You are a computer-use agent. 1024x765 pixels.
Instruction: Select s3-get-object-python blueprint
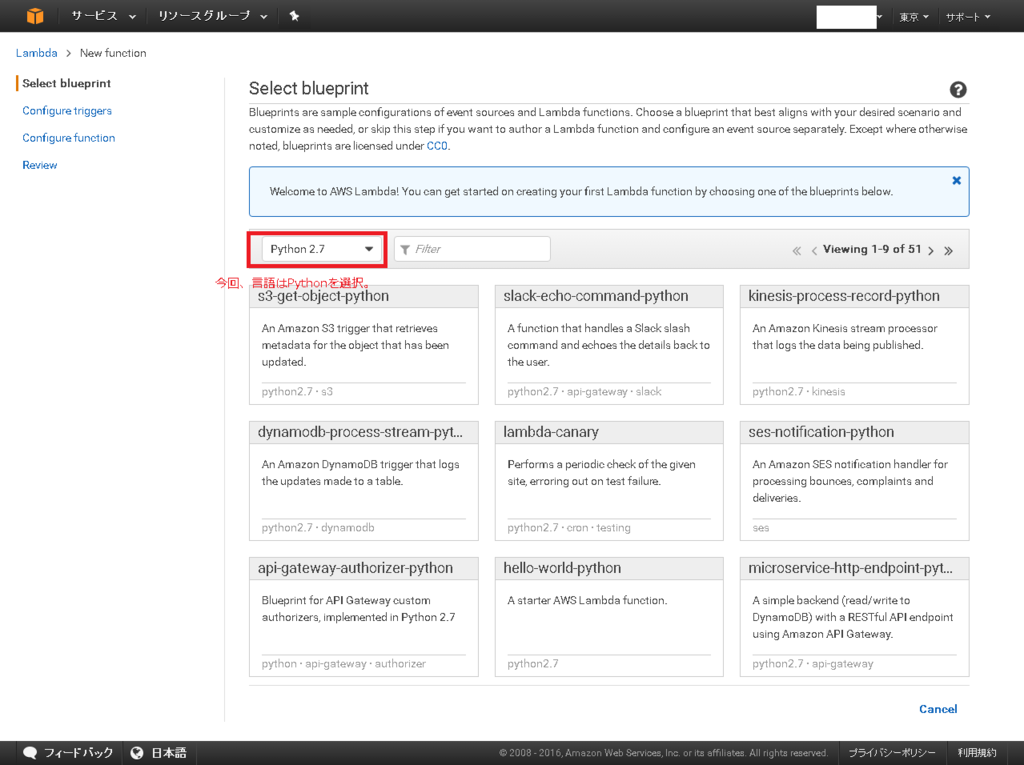click(363, 344)
